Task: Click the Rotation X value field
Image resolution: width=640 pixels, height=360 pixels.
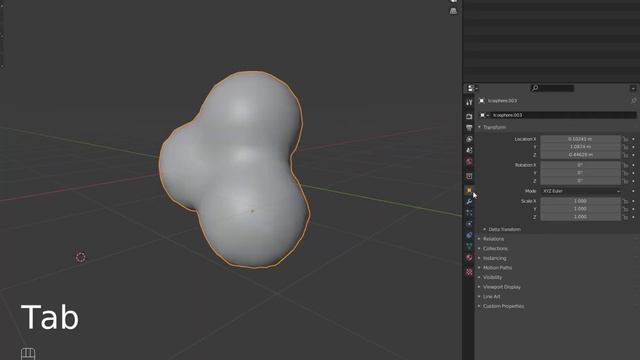Action: (580, 165)
